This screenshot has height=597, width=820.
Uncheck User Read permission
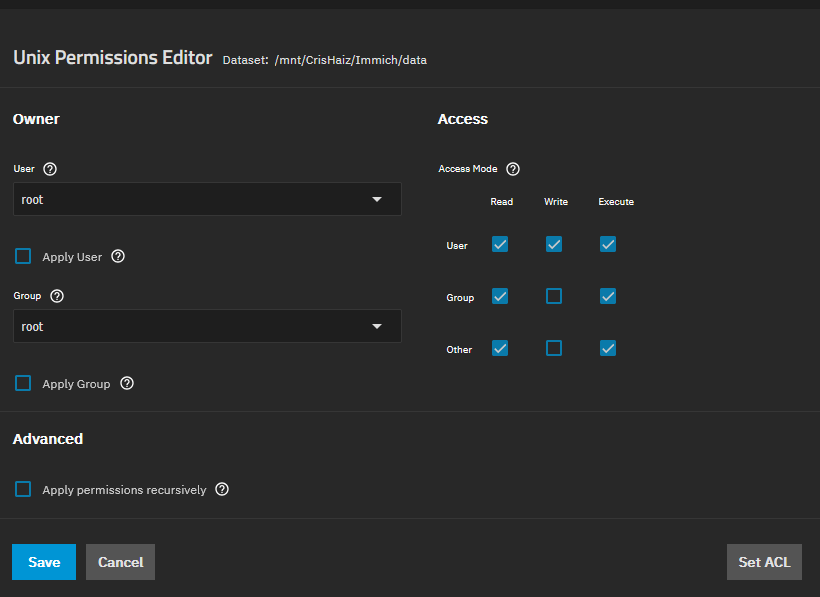(500, 244)
